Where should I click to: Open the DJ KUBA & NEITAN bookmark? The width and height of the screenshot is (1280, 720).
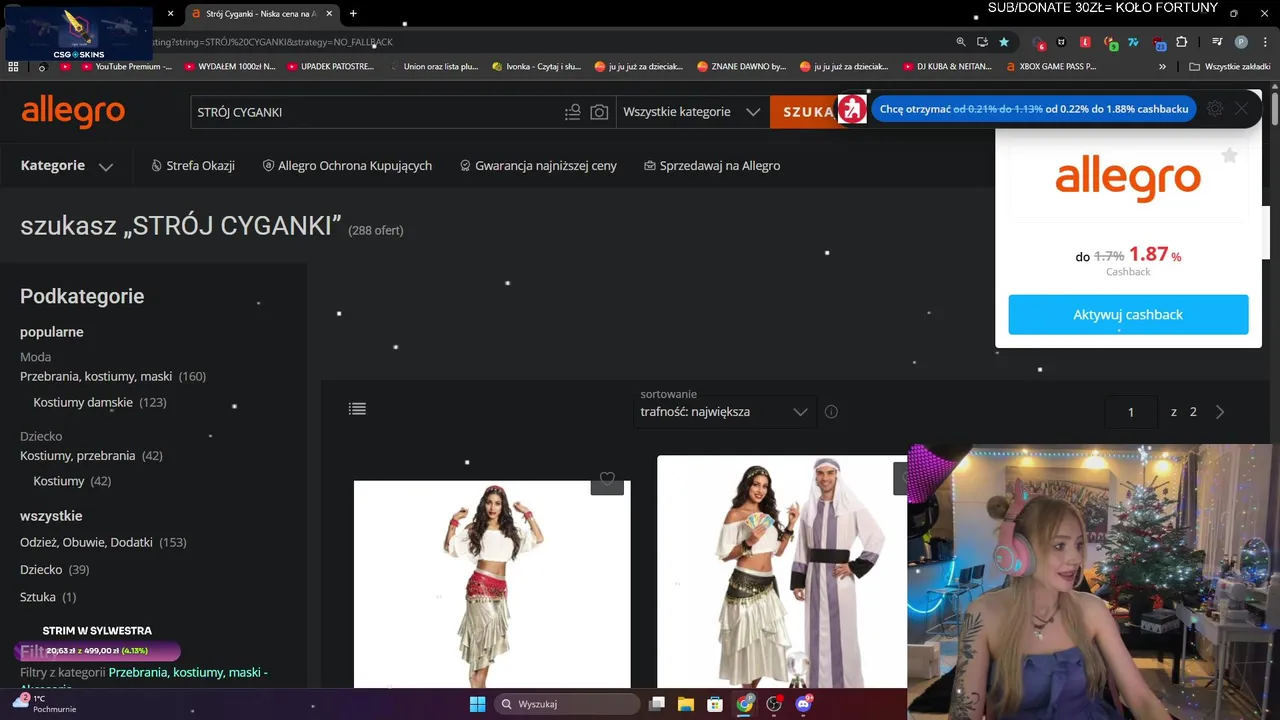[947, 67]
